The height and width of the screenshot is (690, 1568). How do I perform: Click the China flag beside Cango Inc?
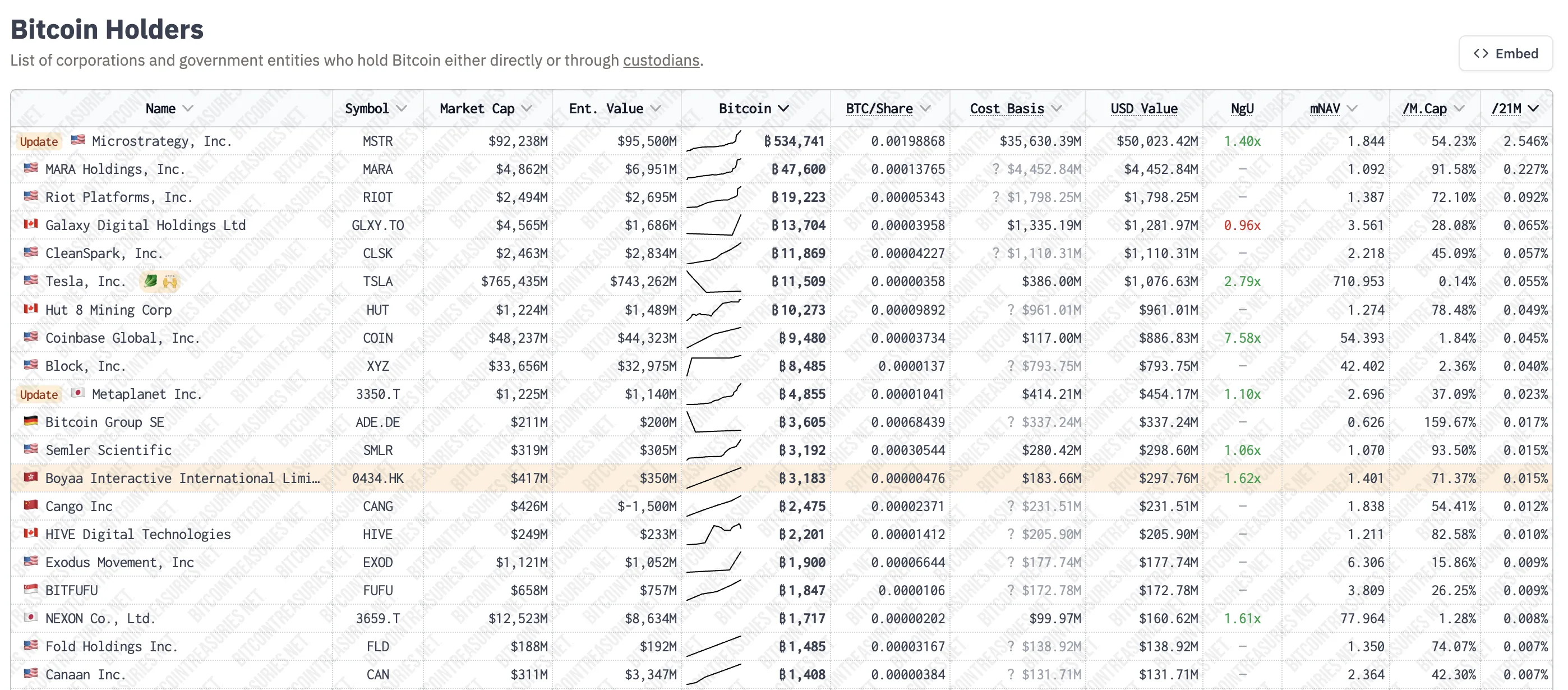point(30,504)
